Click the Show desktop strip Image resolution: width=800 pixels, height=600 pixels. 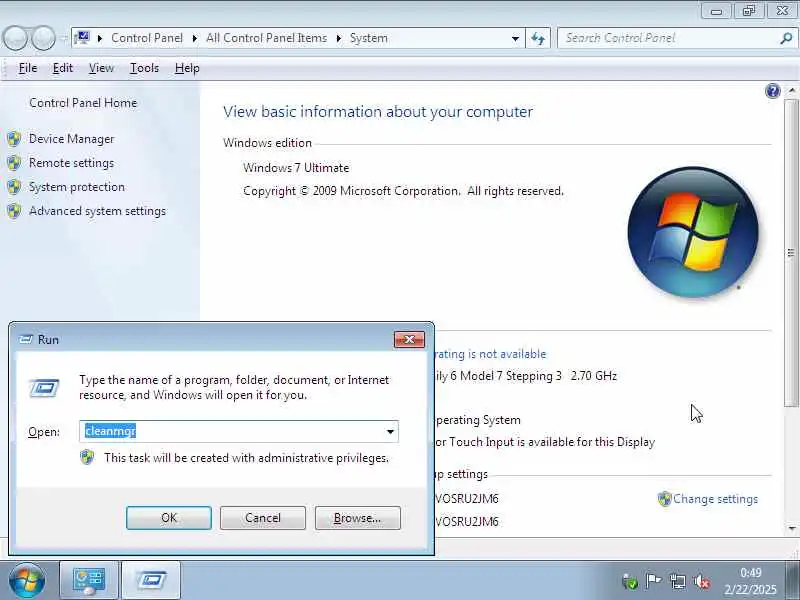(795, 581)
